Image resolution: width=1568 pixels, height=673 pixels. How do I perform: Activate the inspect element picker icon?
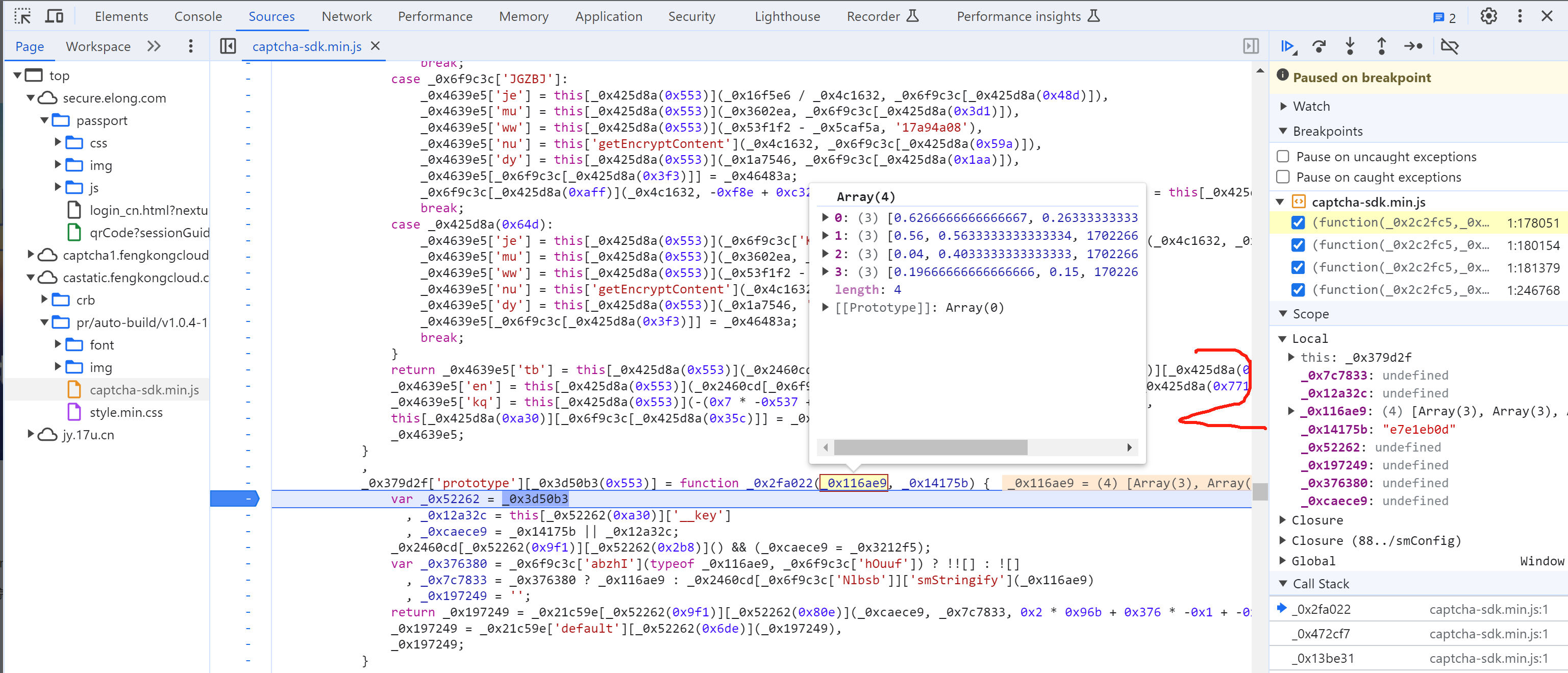tap(22, 16)
